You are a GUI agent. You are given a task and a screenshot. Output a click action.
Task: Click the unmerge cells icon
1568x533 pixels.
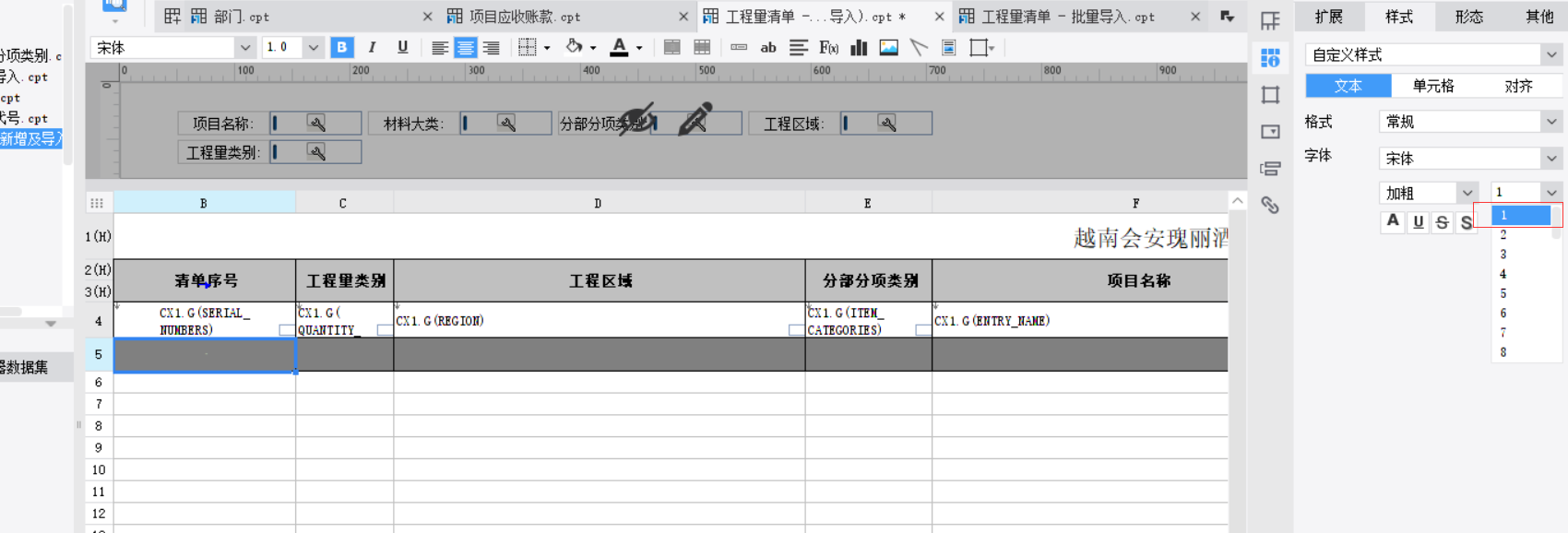pos(702,47)
